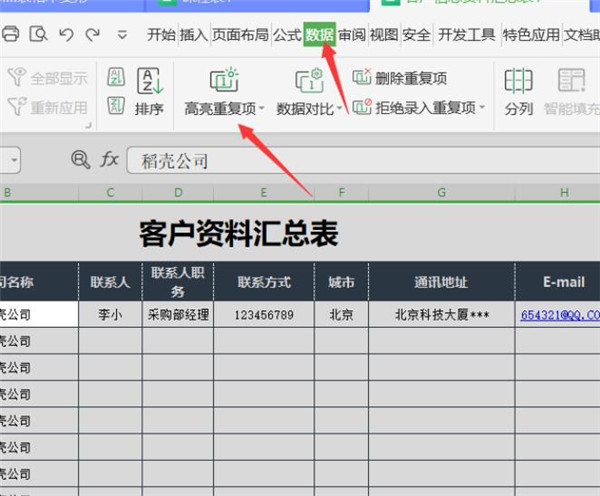Screen dimensions: 600x496
Task: Undo the last action
Action: (x=66, y=34)
